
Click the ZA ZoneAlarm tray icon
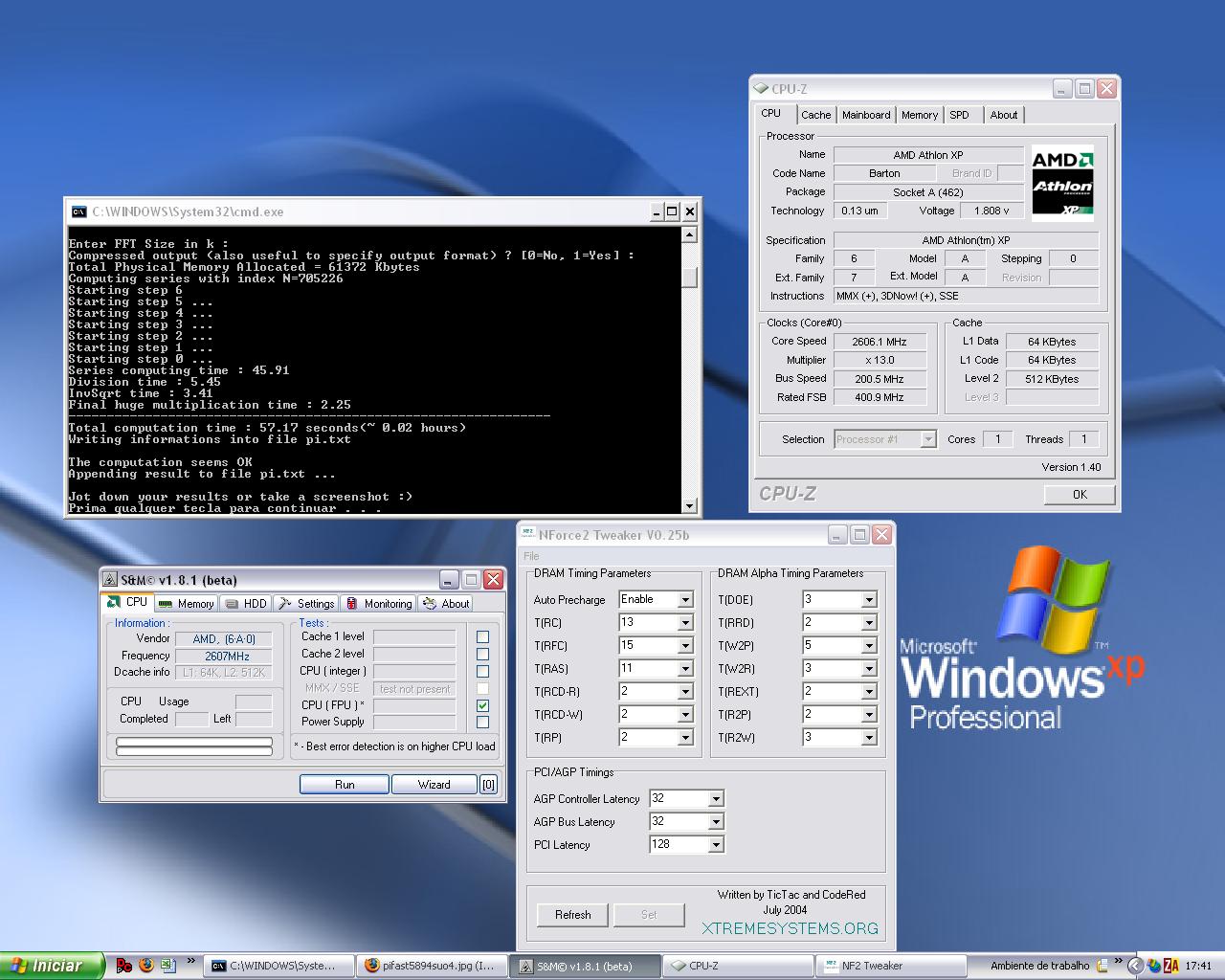pos(1171,966)
